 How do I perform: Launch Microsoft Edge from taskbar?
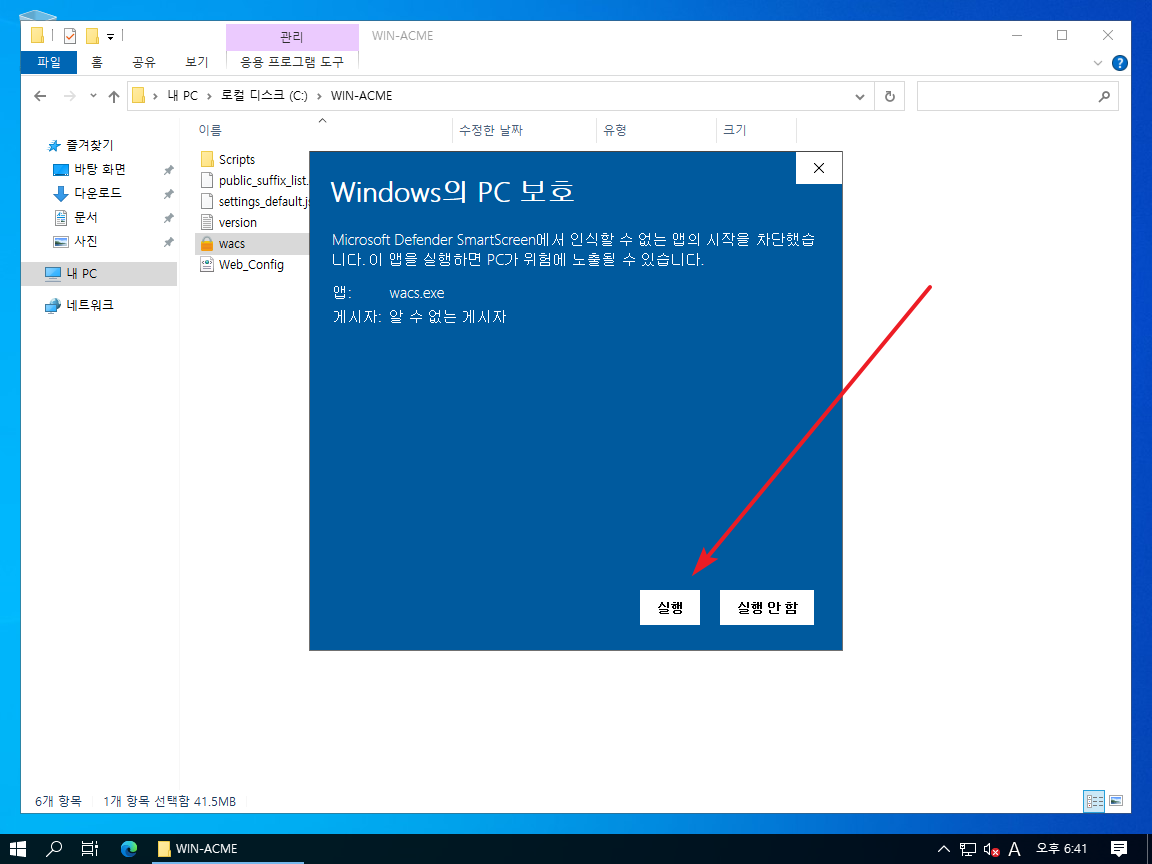pyautogui.click(x=129, y=849)
